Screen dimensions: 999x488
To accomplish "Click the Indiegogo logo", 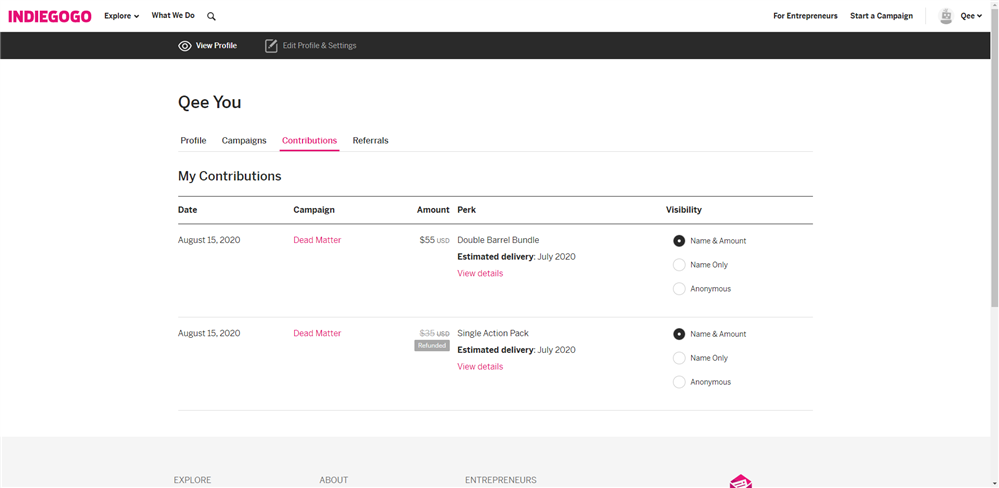I will click(x=50, y=16).
